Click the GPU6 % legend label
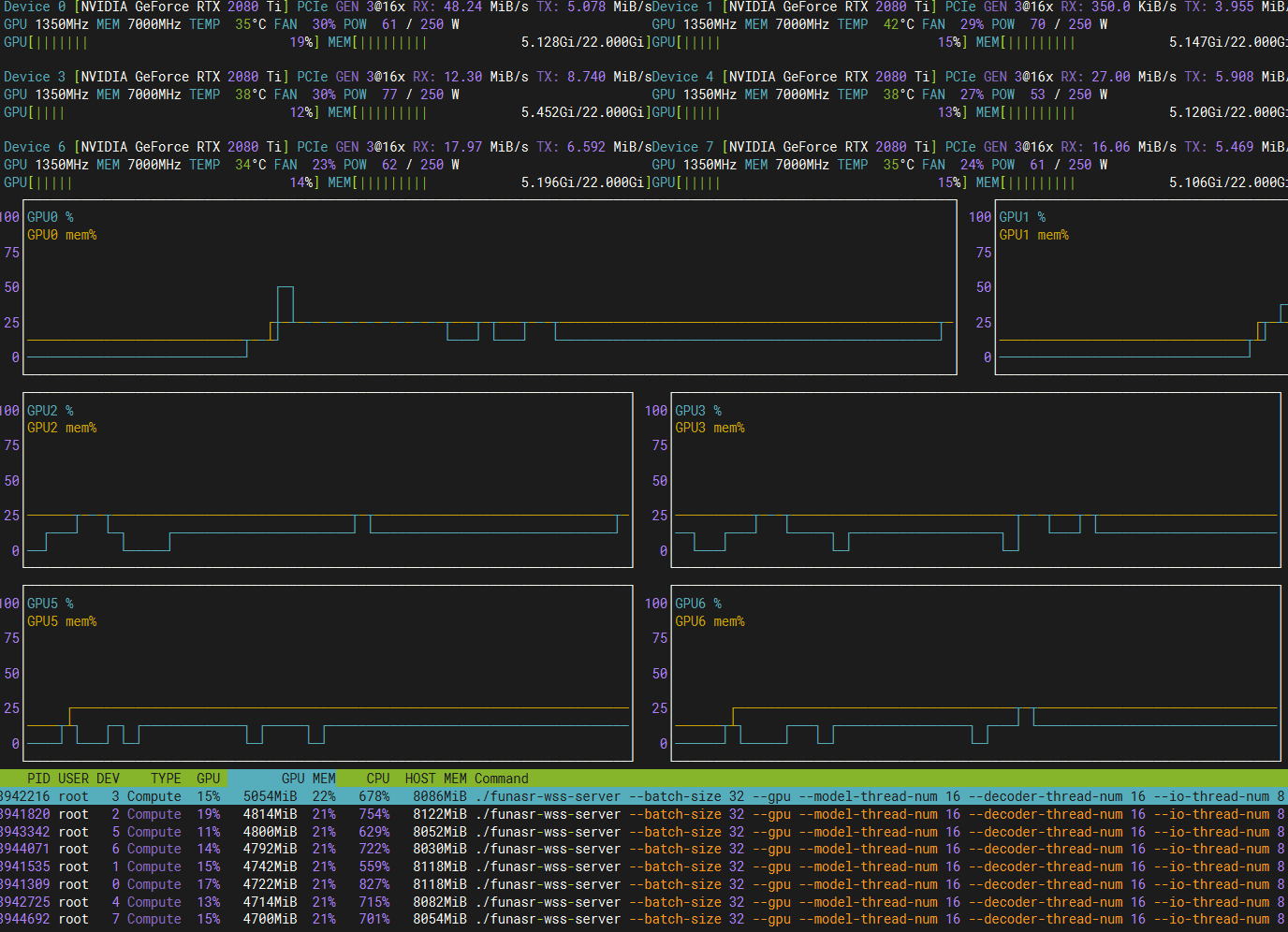 pyautogui.click(x=698, y=604)
